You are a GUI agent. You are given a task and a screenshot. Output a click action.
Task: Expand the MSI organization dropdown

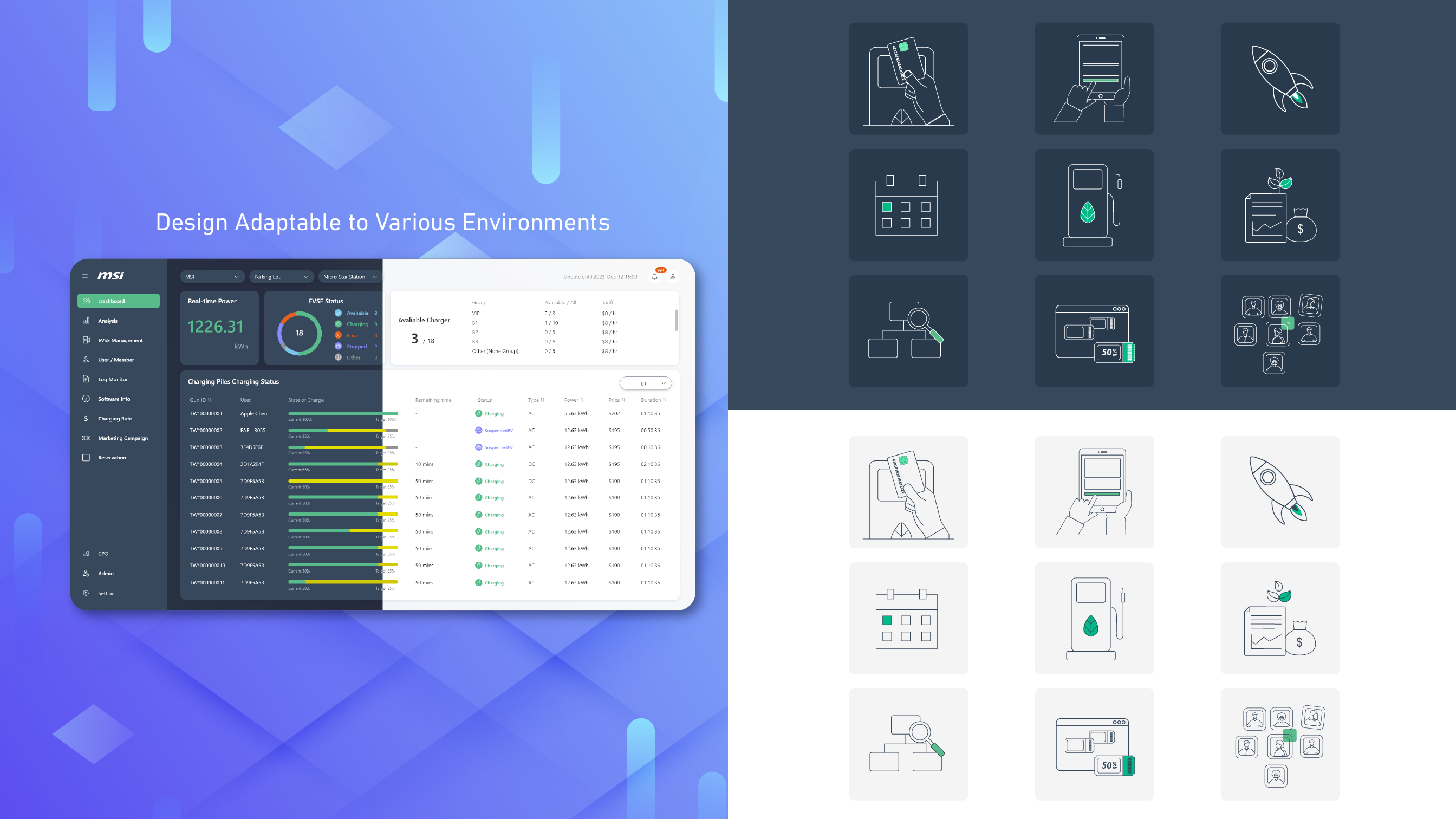(210, 276)
